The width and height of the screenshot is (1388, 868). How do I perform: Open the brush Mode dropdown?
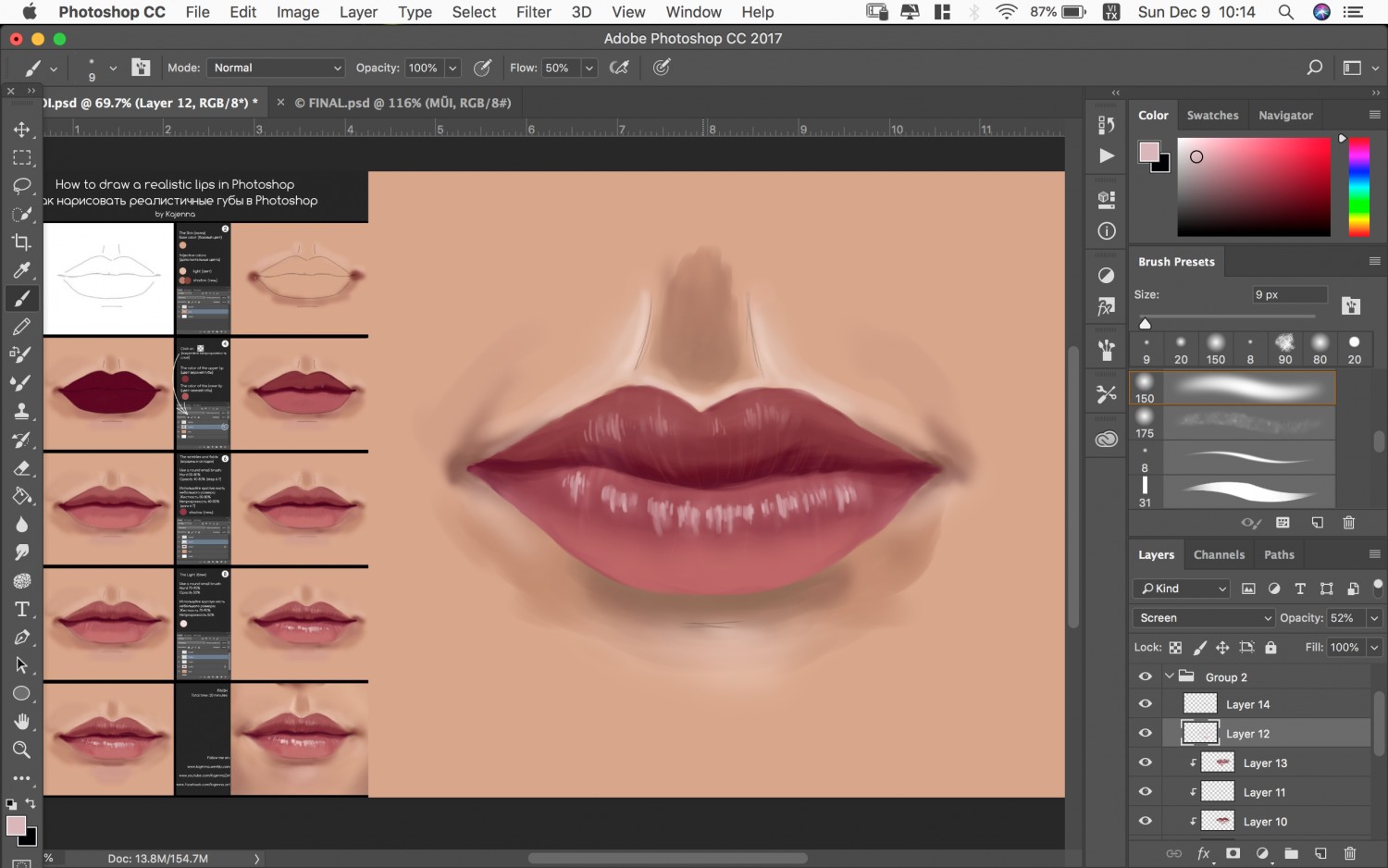point(277,68)
